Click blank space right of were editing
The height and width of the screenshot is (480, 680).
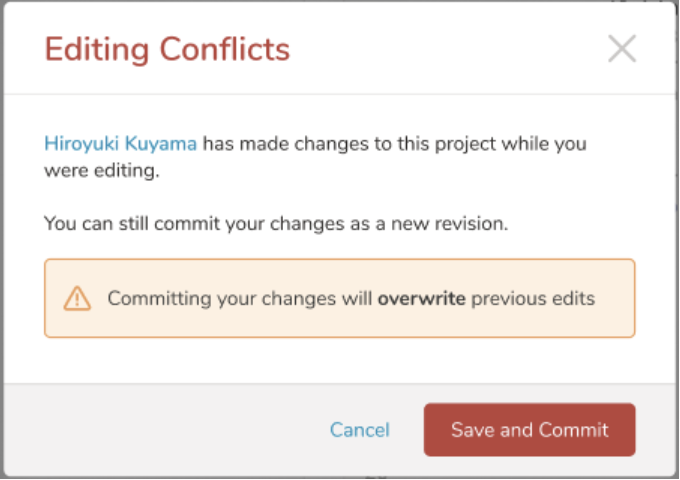tap(400, 171)
